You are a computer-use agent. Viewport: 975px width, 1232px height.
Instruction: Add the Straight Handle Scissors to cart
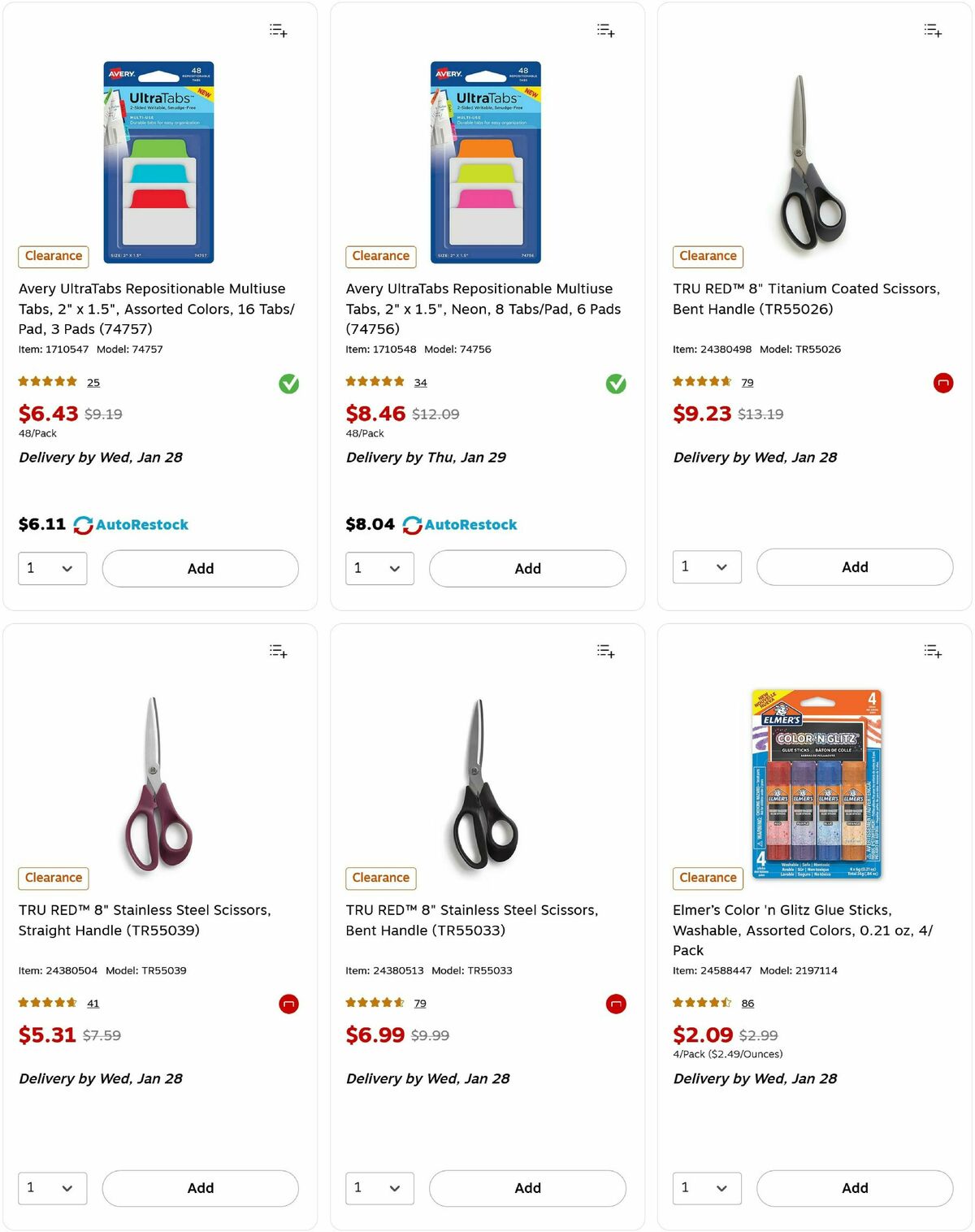coord(199,1188)
